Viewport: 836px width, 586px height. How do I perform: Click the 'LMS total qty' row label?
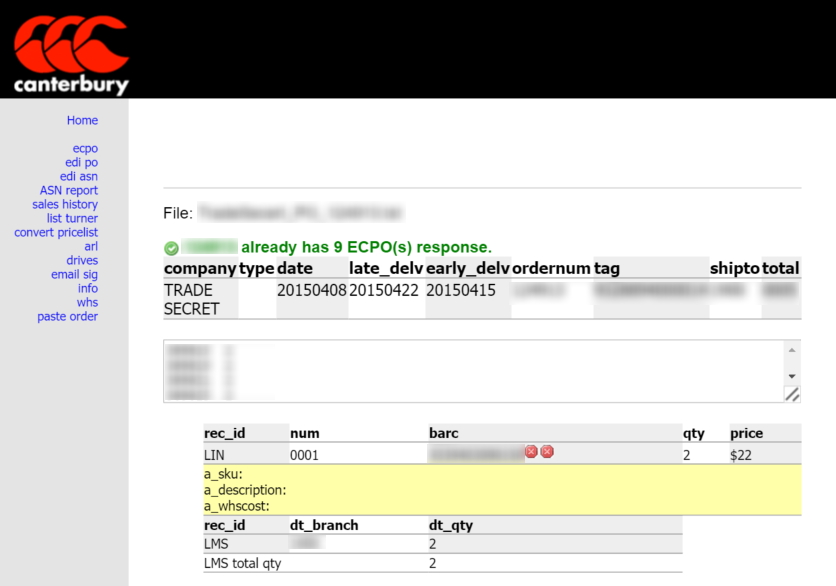point(243,563)
